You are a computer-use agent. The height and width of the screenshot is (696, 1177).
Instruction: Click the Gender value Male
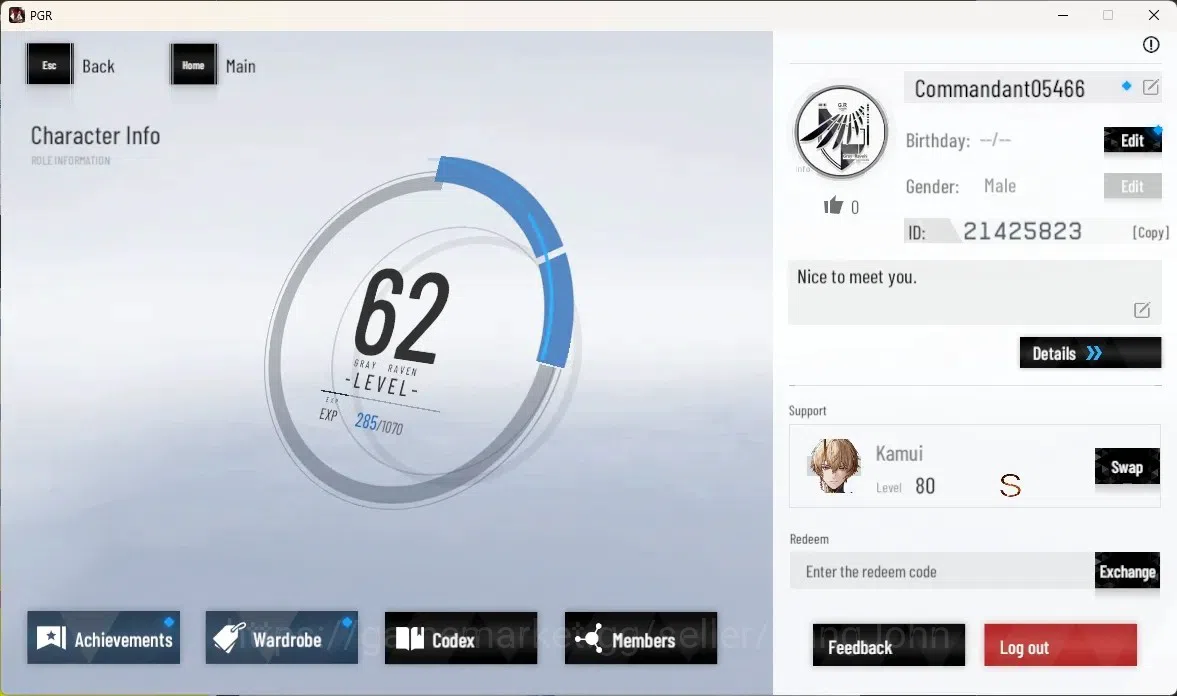[x=1000, y=186]
